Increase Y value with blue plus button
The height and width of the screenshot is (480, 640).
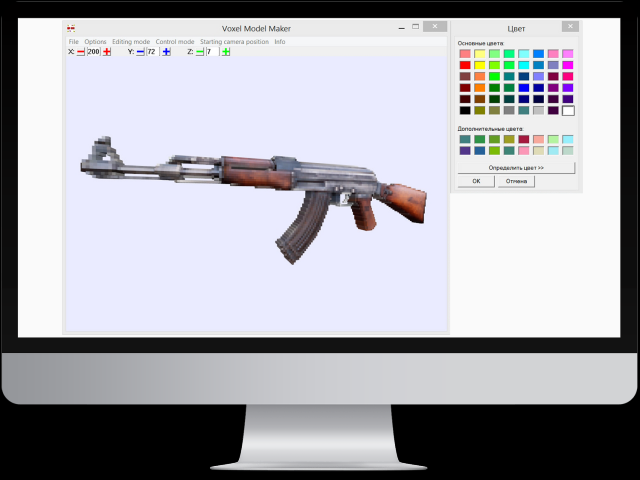(x=167, y=52)
